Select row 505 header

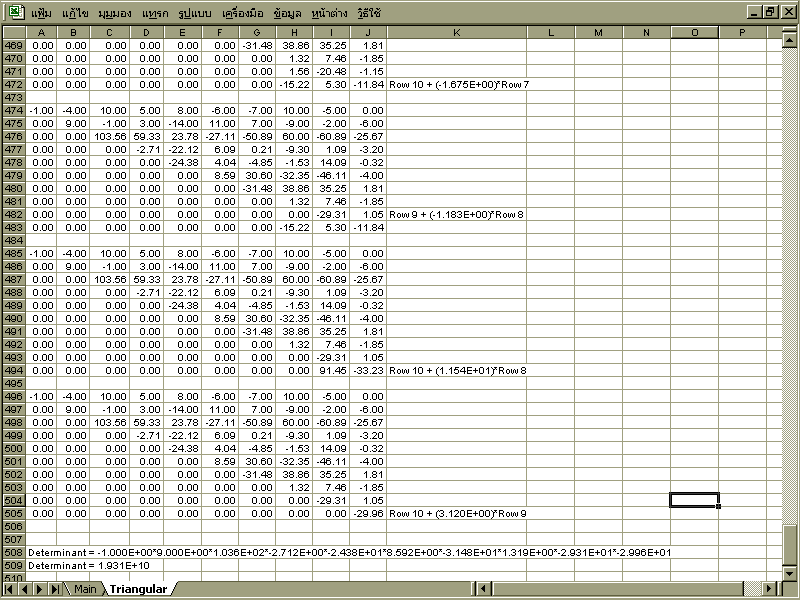click(x=13, y=513)
